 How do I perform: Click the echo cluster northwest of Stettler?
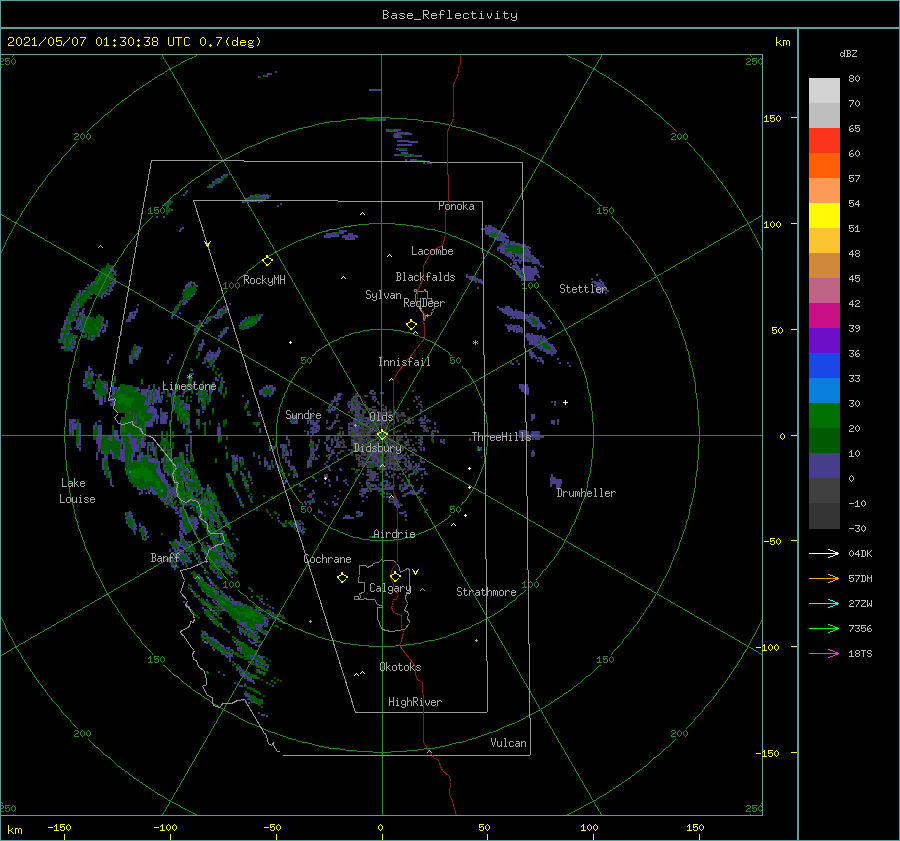(x=514, y=253)
